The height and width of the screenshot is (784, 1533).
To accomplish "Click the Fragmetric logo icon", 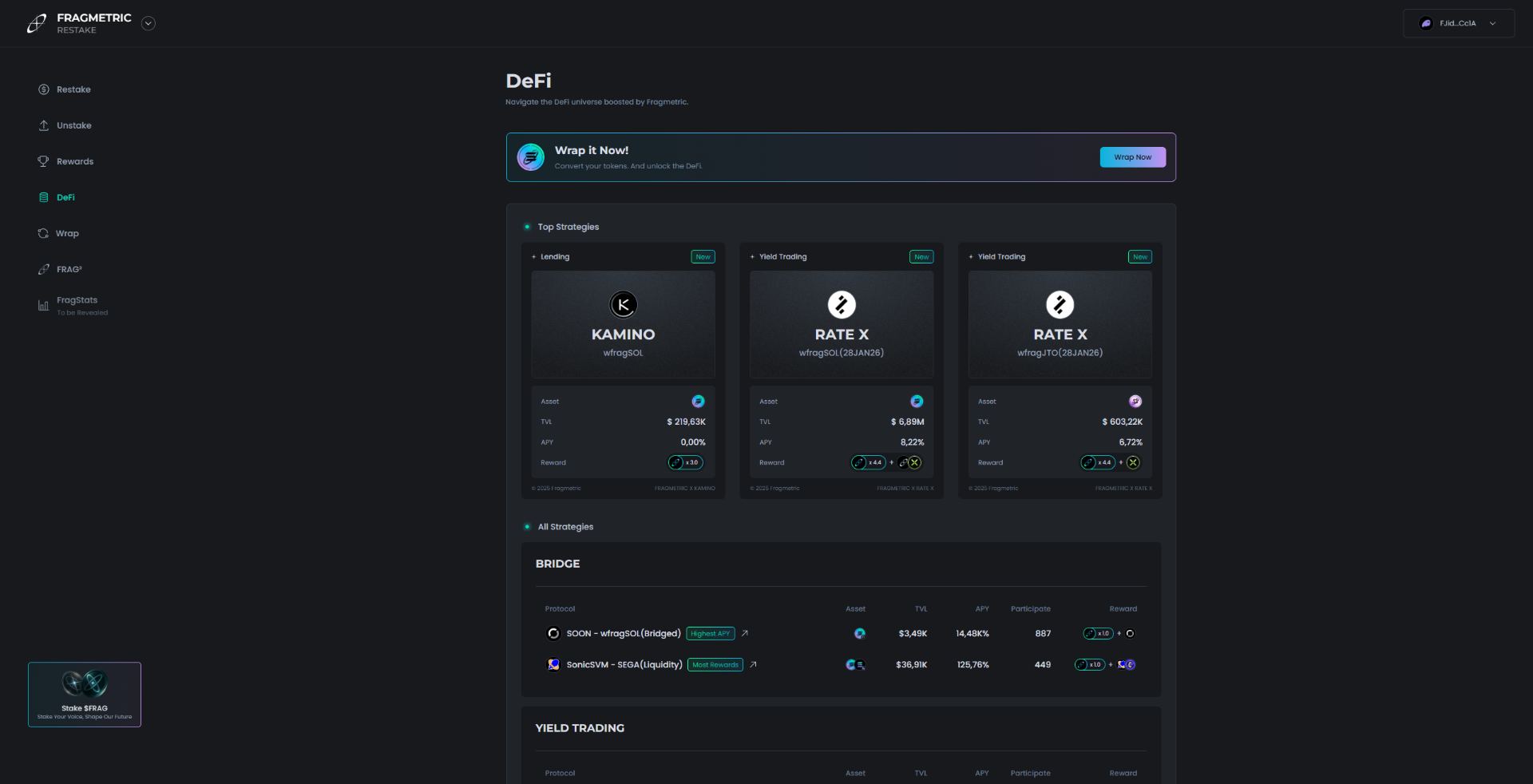I will (37, 24).
